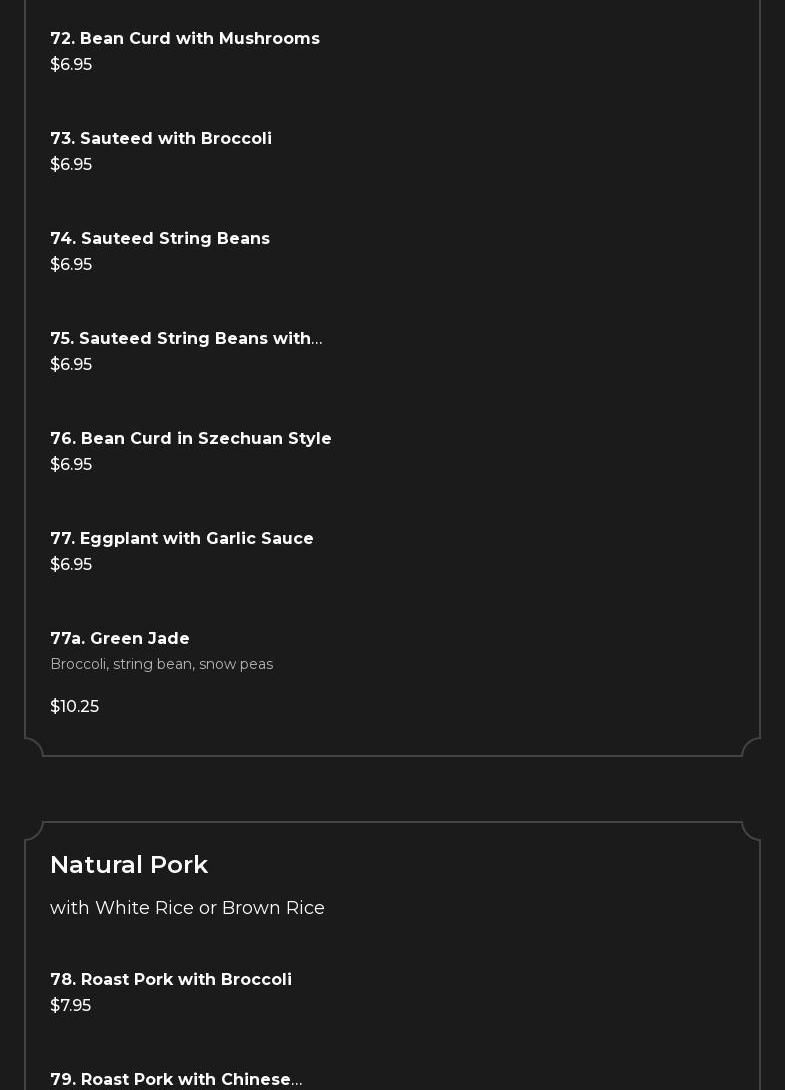The width and height of the screenshot is (785, 1090).
Task: Click the price below Sauteed with Broccoli
Action: click(71, 164)
